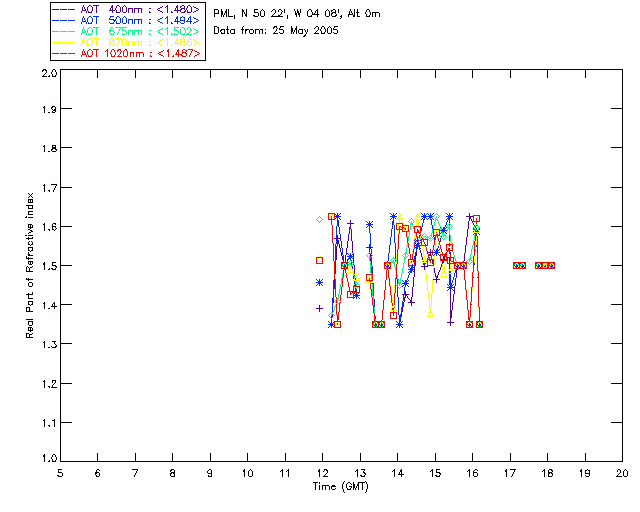Click the AOT 1020nm red legend entry
The width and height of the screenshot is (640, 512).
pos(126,53)
